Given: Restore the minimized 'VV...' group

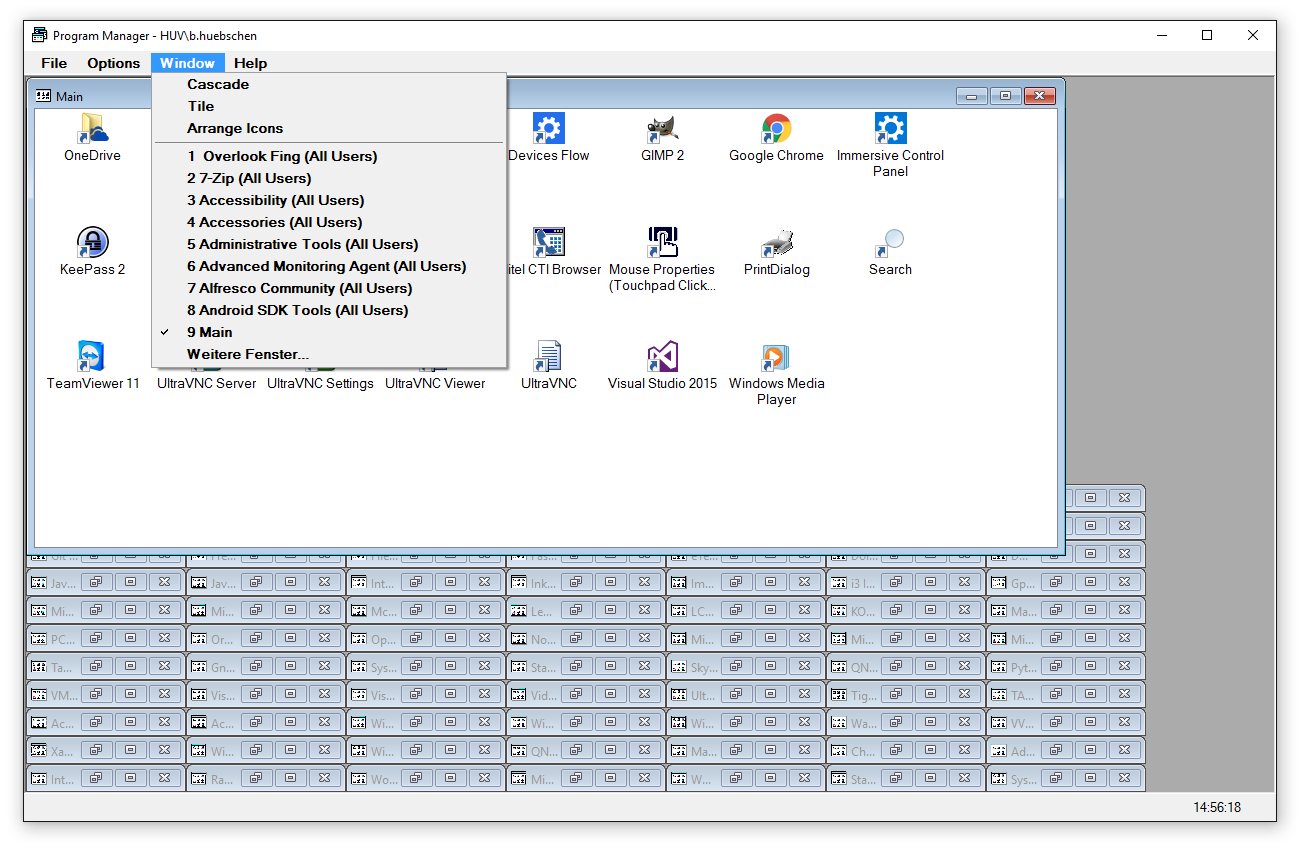Looking at the screenshot, I should pyautogui.click(x=1056, y=722).
